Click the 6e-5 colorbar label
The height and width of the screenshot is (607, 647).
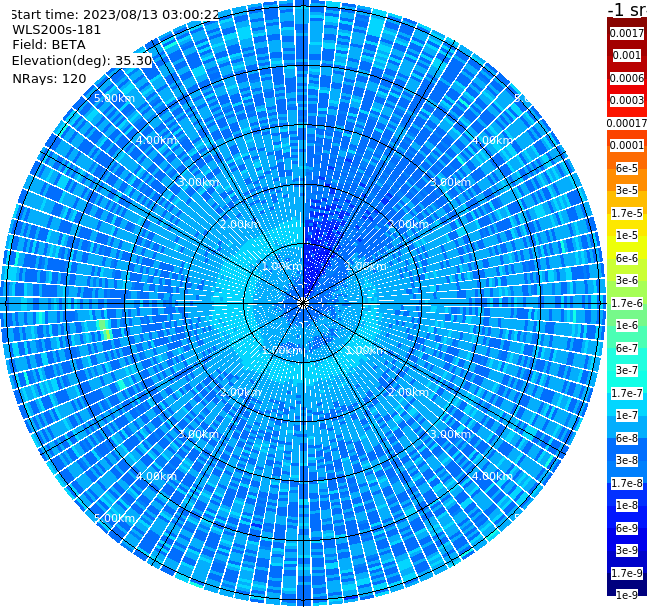point(627,168)
